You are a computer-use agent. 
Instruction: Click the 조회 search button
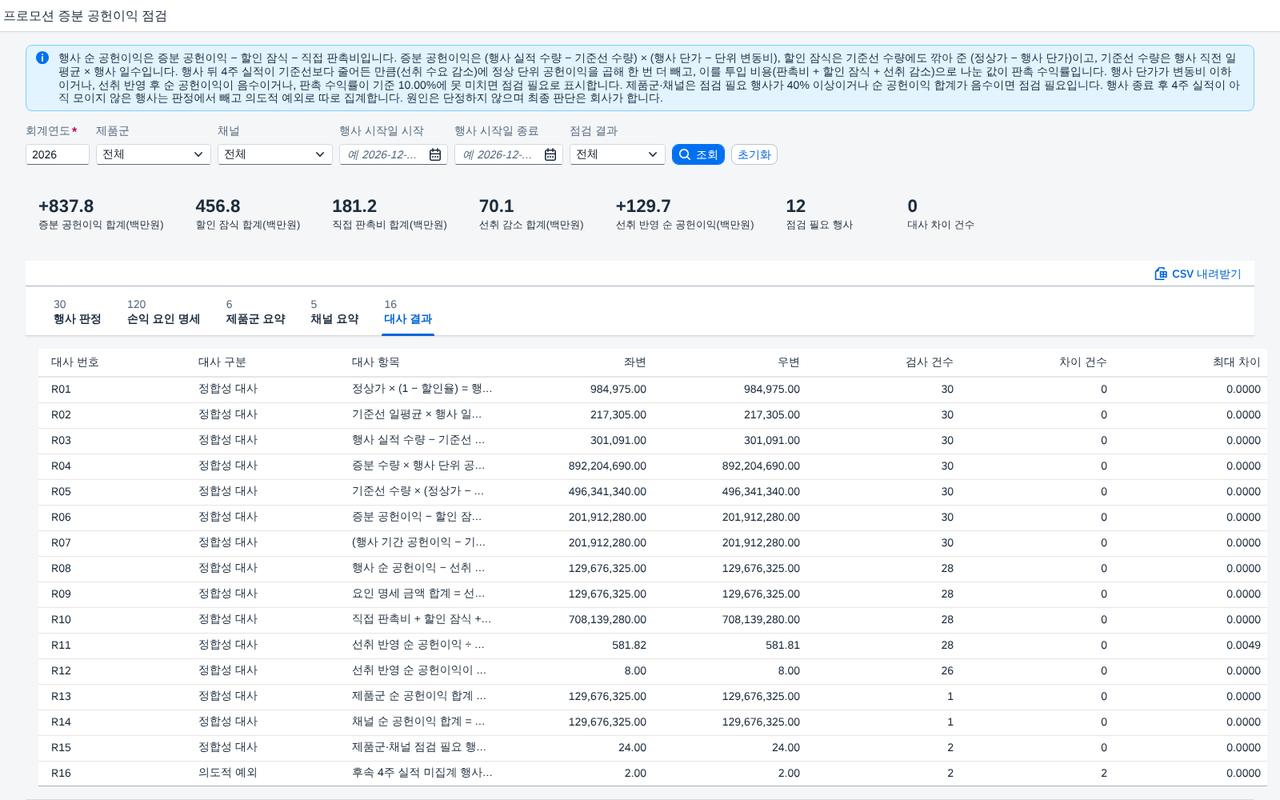click(x=698, y=154)
